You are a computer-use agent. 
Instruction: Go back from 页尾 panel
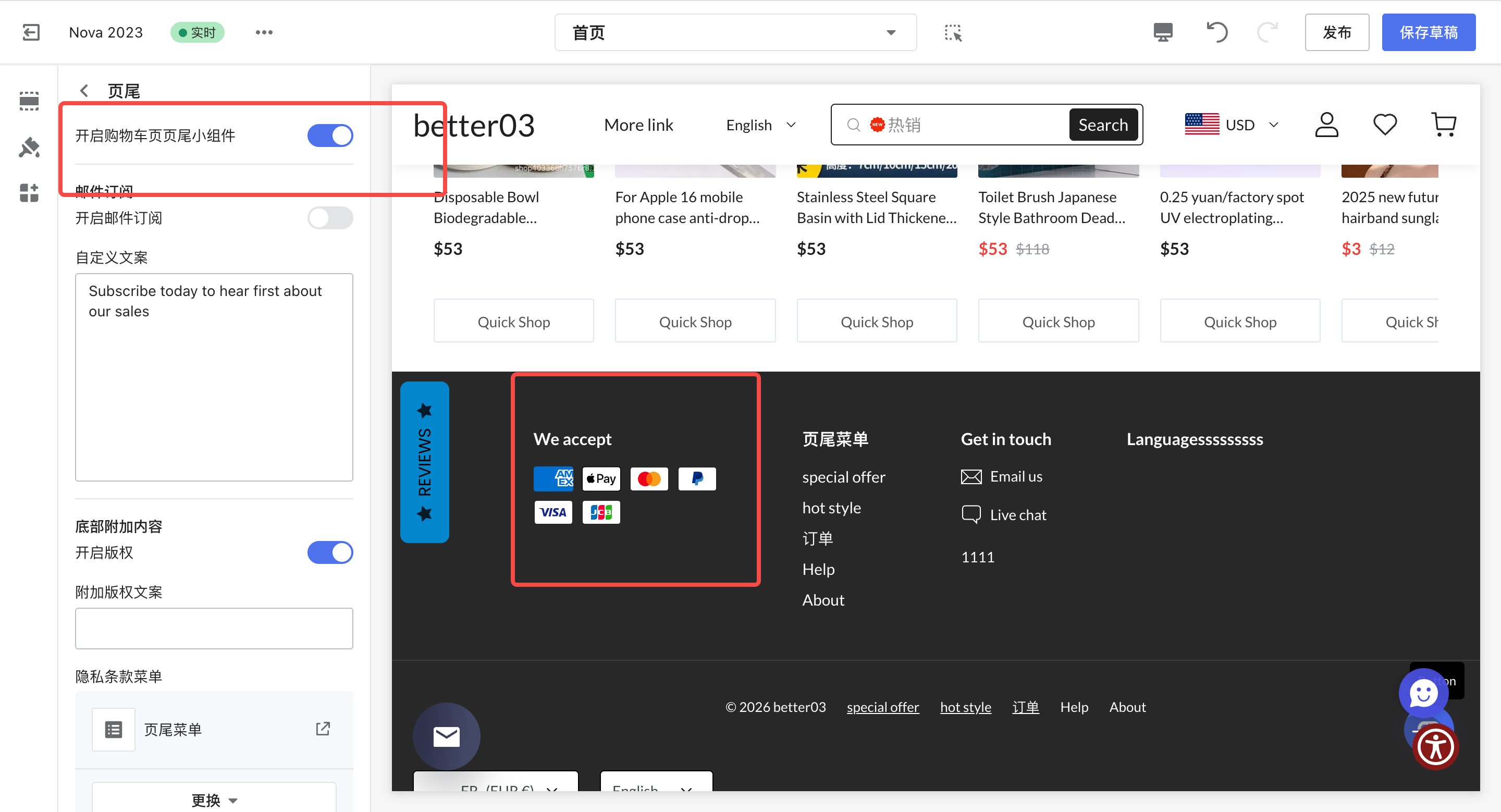pos(84,91)
